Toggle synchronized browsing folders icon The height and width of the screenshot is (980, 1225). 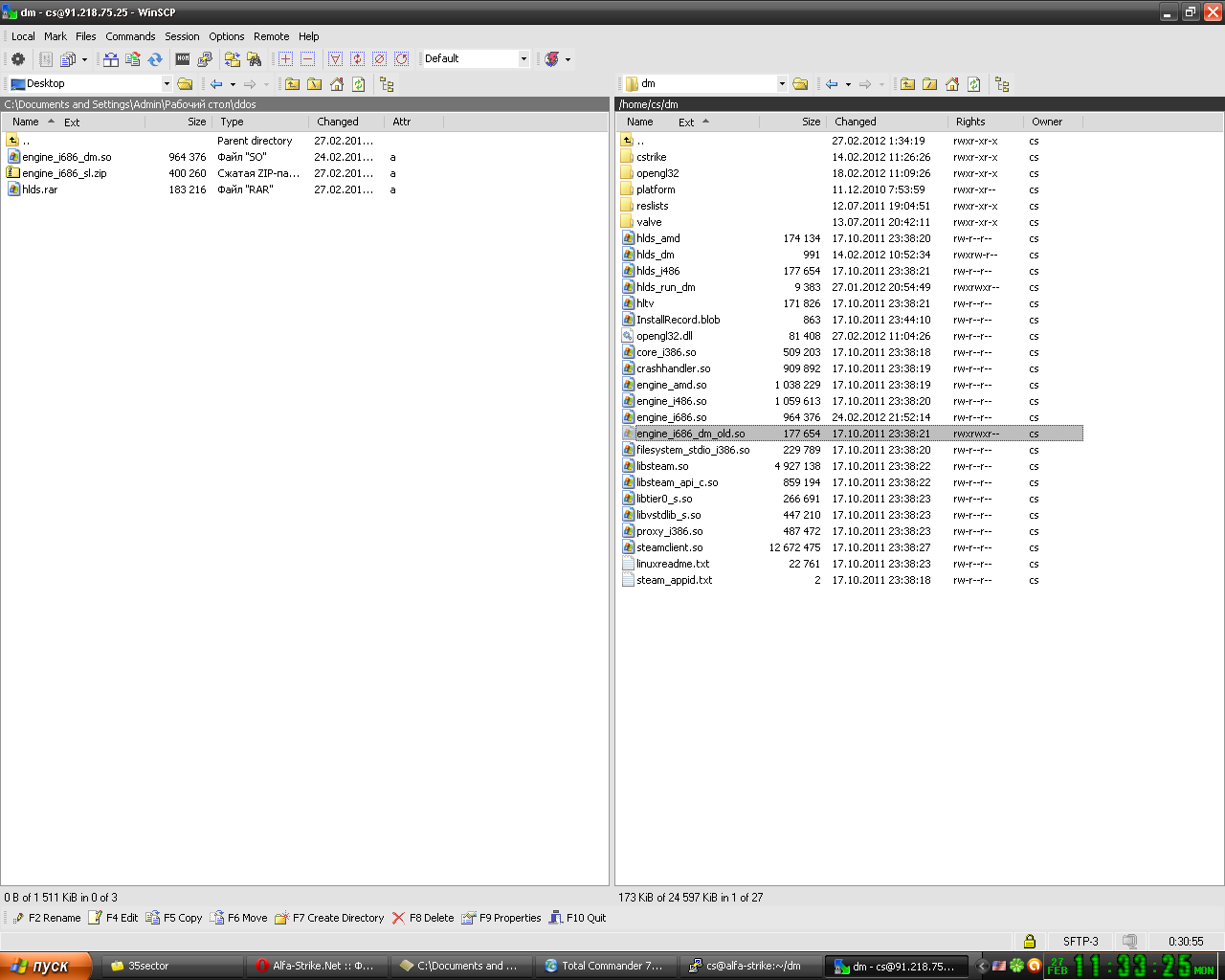232,59
